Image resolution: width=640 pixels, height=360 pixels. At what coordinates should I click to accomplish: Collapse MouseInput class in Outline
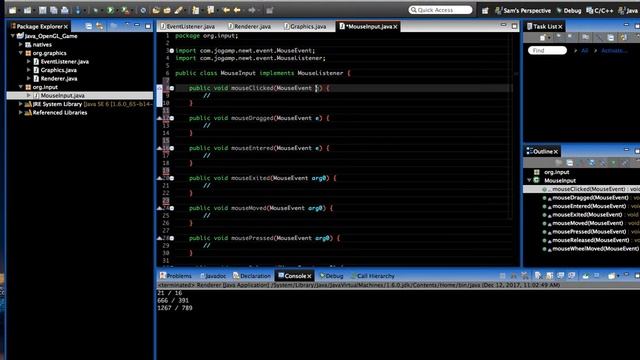[529, 180]
